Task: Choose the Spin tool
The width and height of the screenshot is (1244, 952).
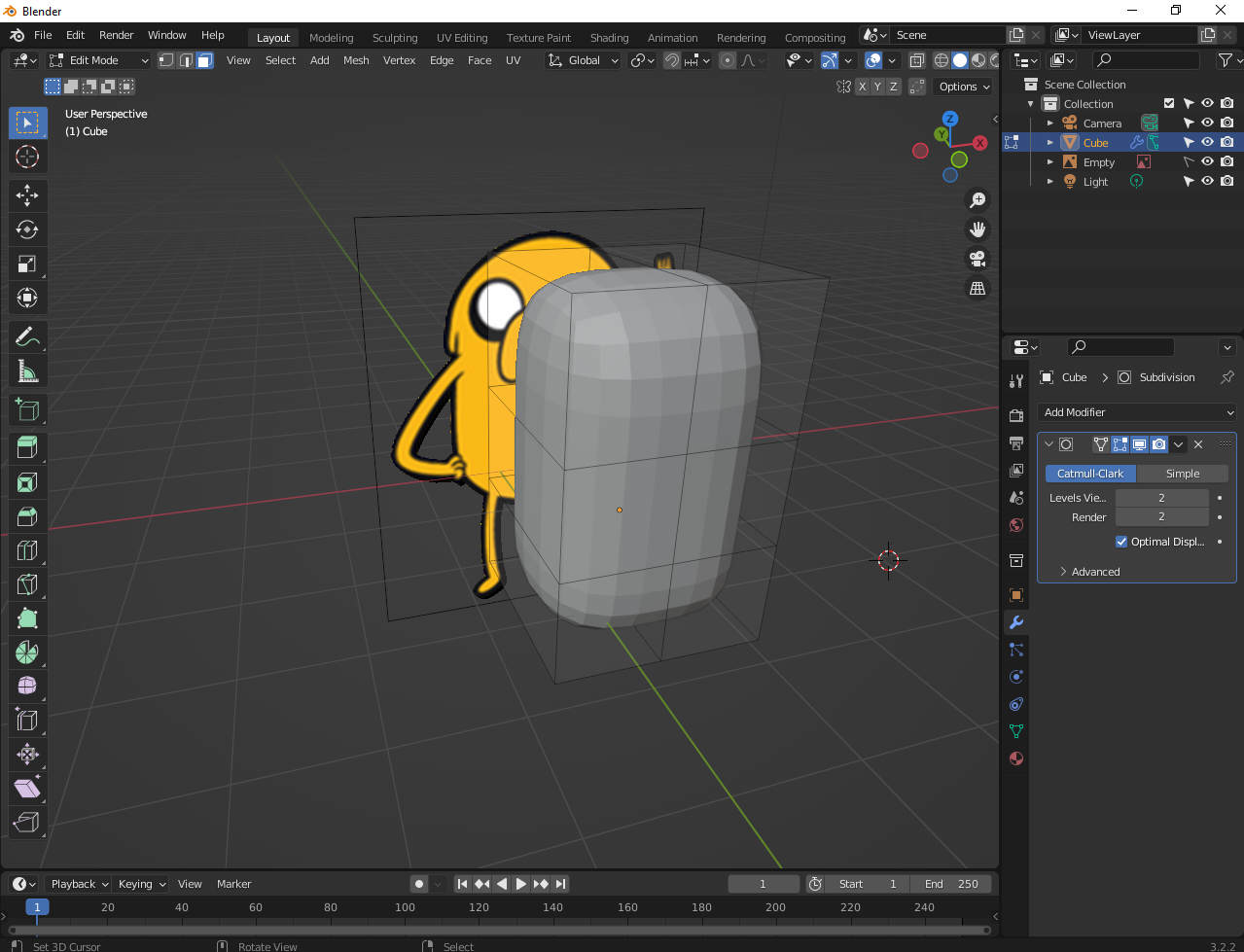Action: click(27, 652)
